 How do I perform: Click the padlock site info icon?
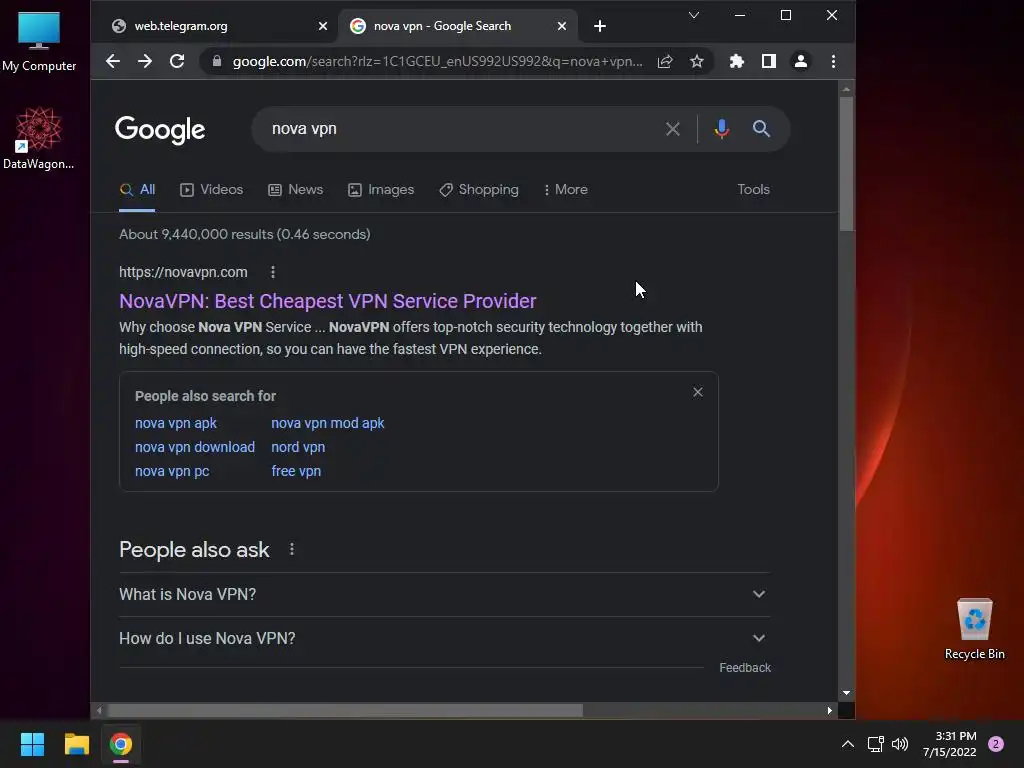(x=217, y=61)
